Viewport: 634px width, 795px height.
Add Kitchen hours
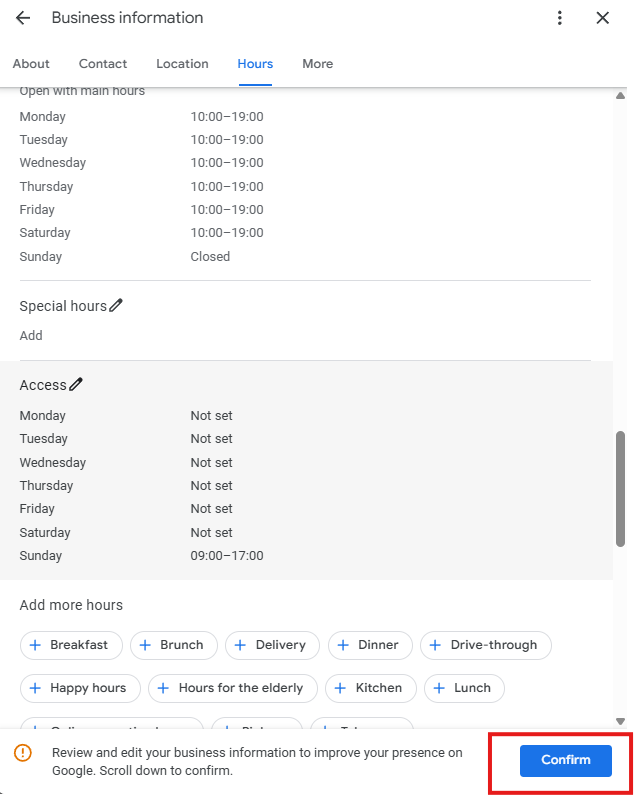pos(371,688)
